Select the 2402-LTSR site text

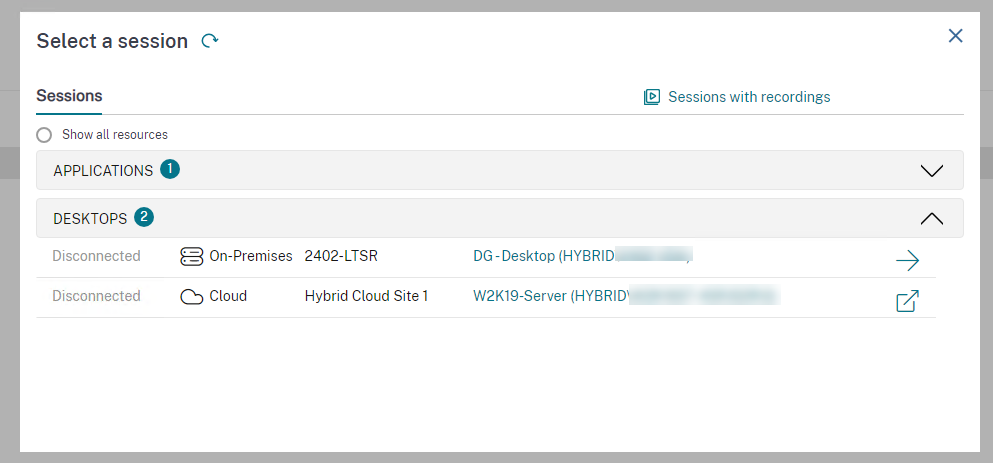343,256
